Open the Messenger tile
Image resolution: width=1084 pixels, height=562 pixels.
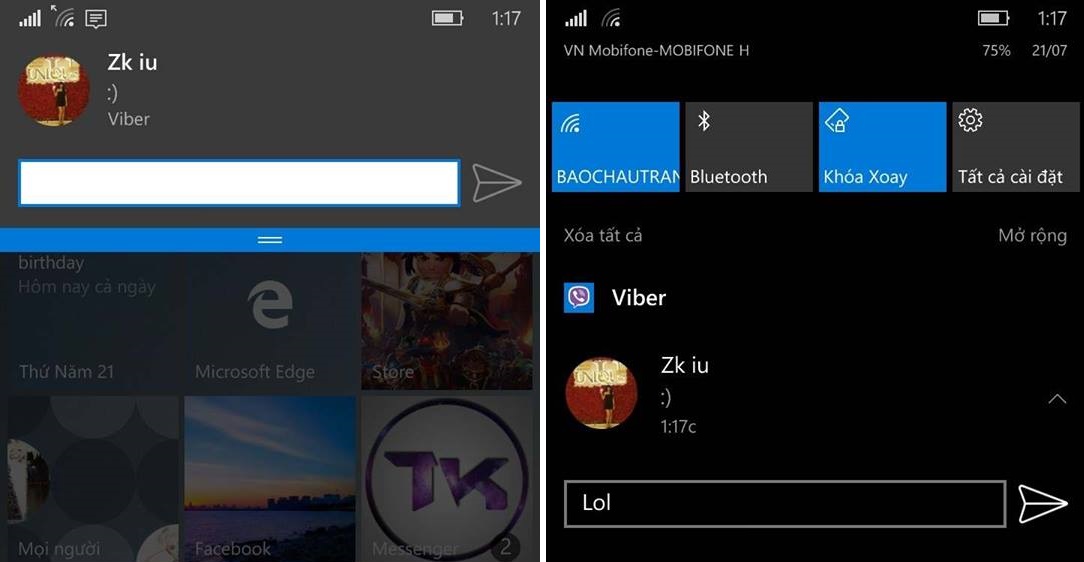click(447, 478)
